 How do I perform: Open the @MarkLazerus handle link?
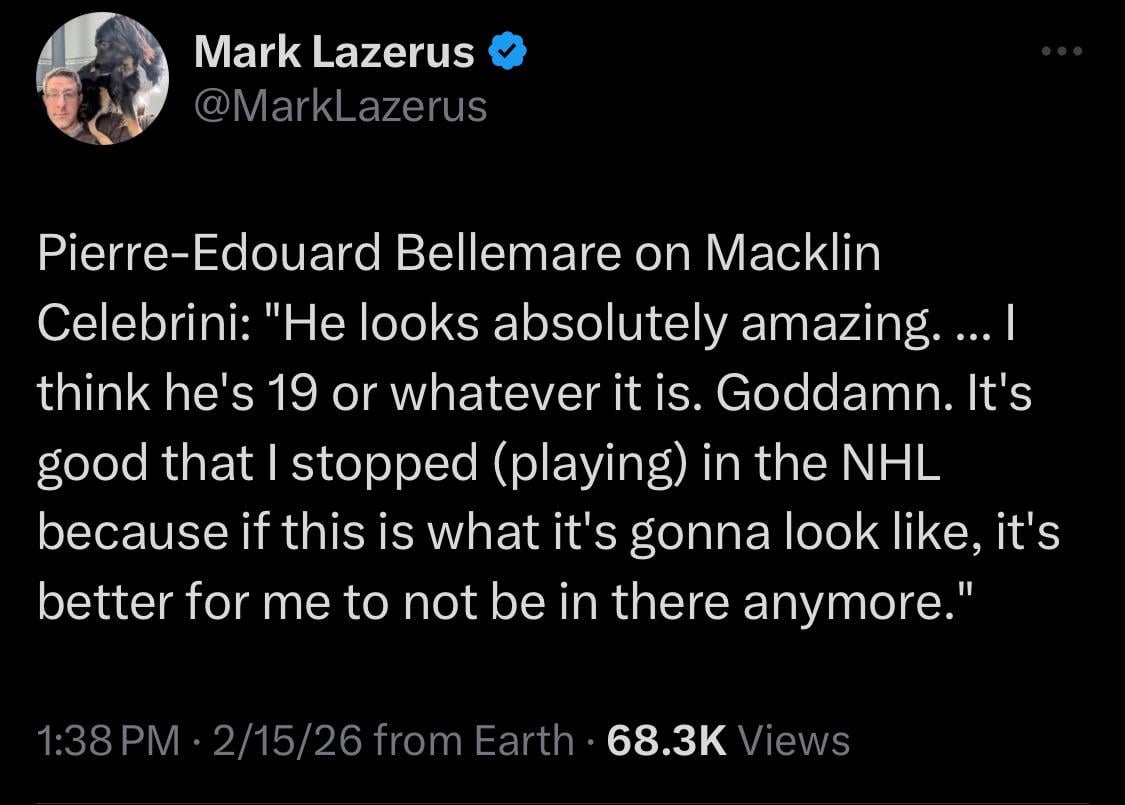[x=340, y=105]
